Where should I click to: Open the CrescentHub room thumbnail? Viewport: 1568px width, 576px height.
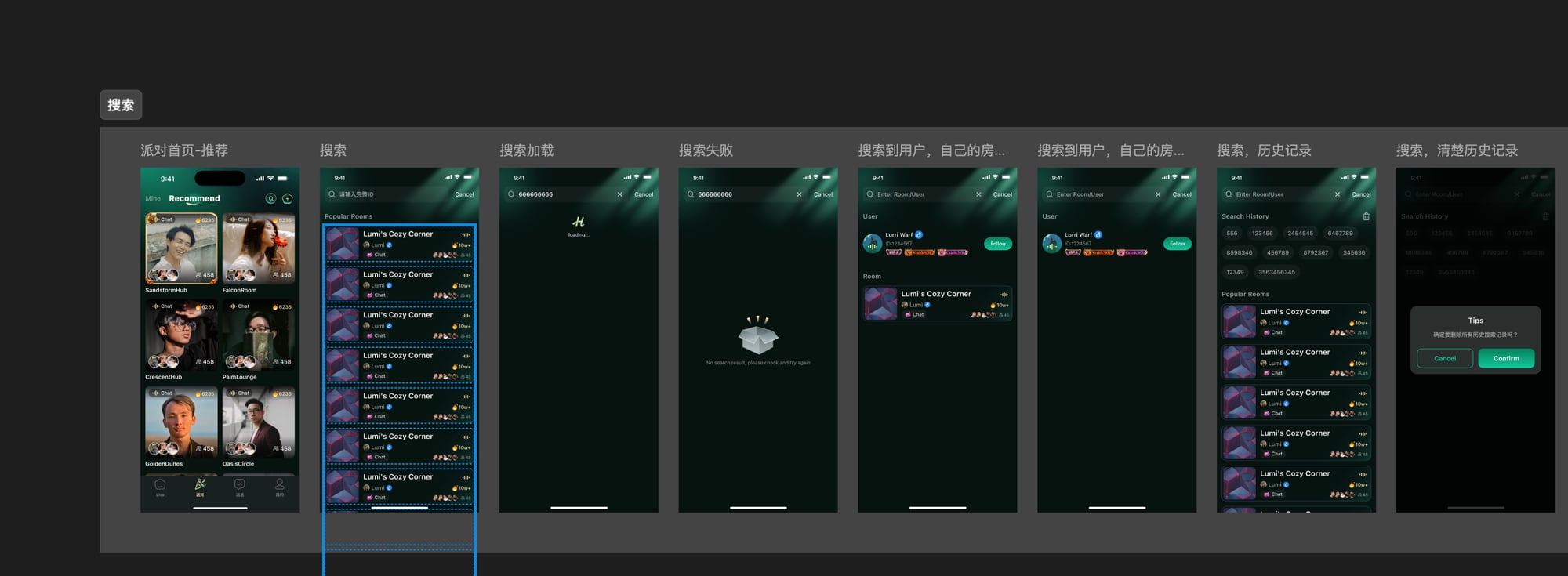[x=181, y=335]
